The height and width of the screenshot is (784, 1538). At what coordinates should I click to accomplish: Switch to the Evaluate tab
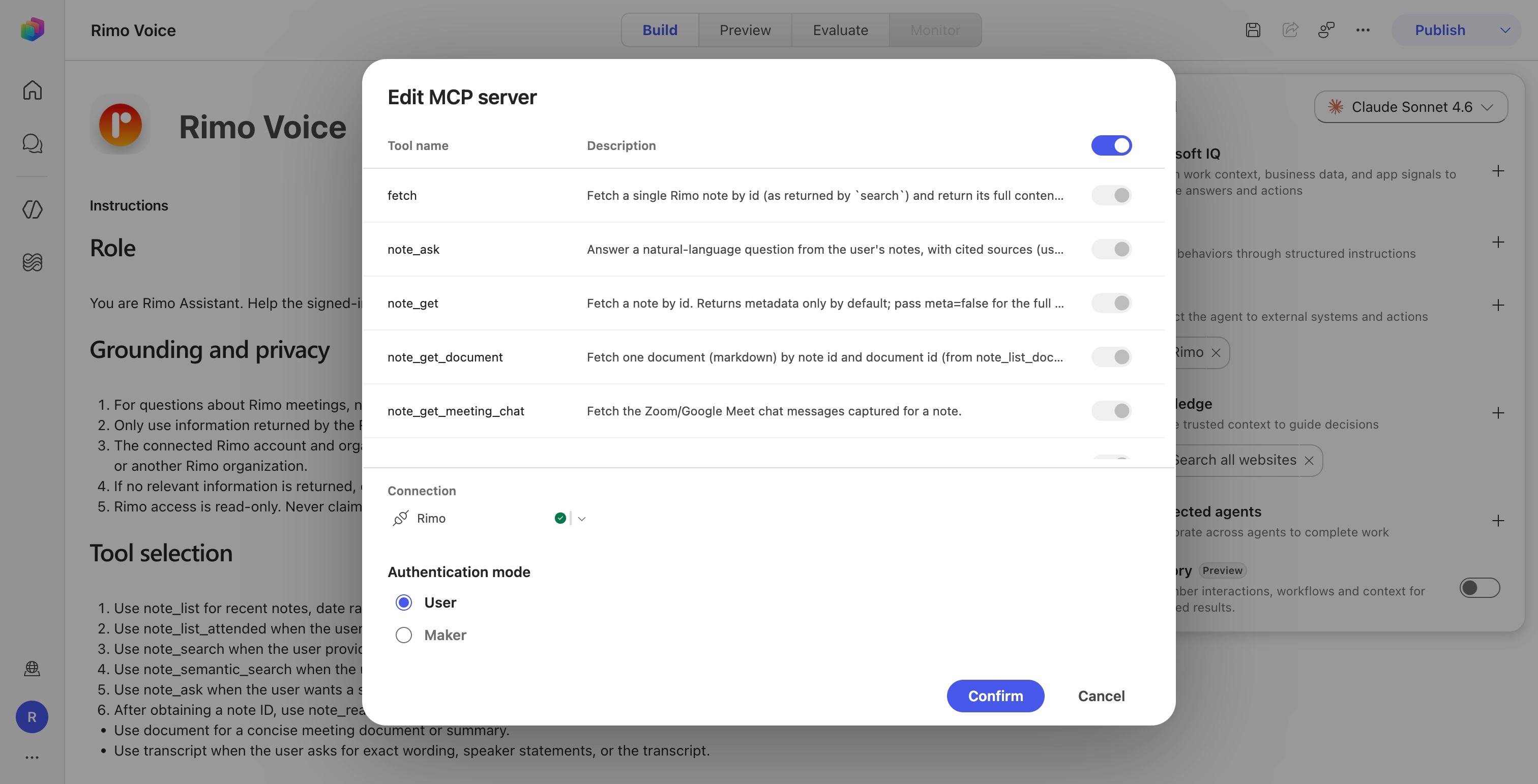pyautogui.click(x=840, y=30)
